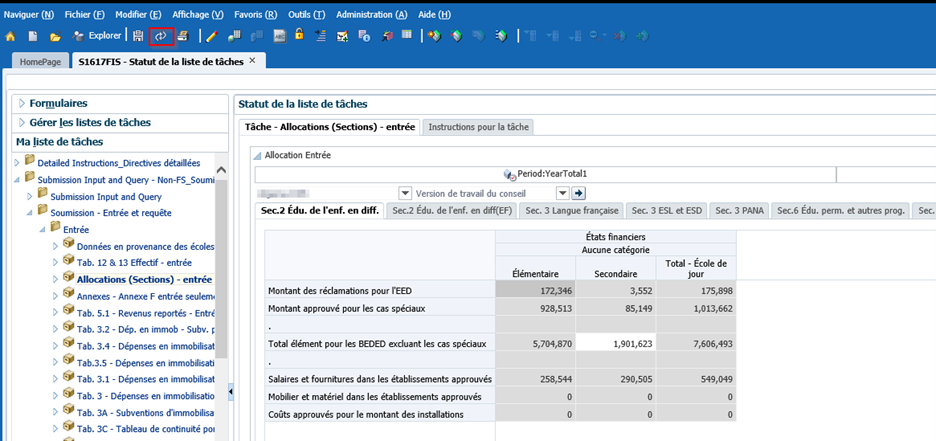The image size is (936, 441).
Task: Click the New document icon
Action: (x=33, y=36)
